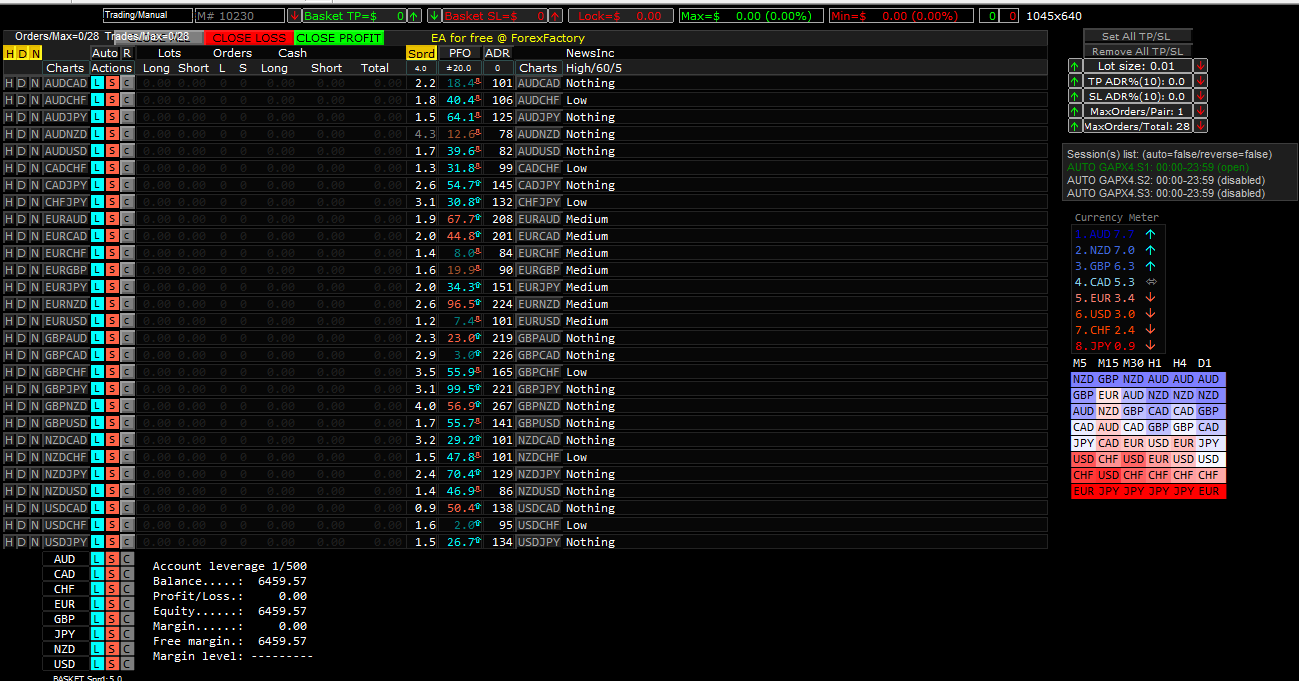Raise SL ADR%(10) with green up arrow
The height and width of the screenshot is (681, 1299).
click(1075, 96)
